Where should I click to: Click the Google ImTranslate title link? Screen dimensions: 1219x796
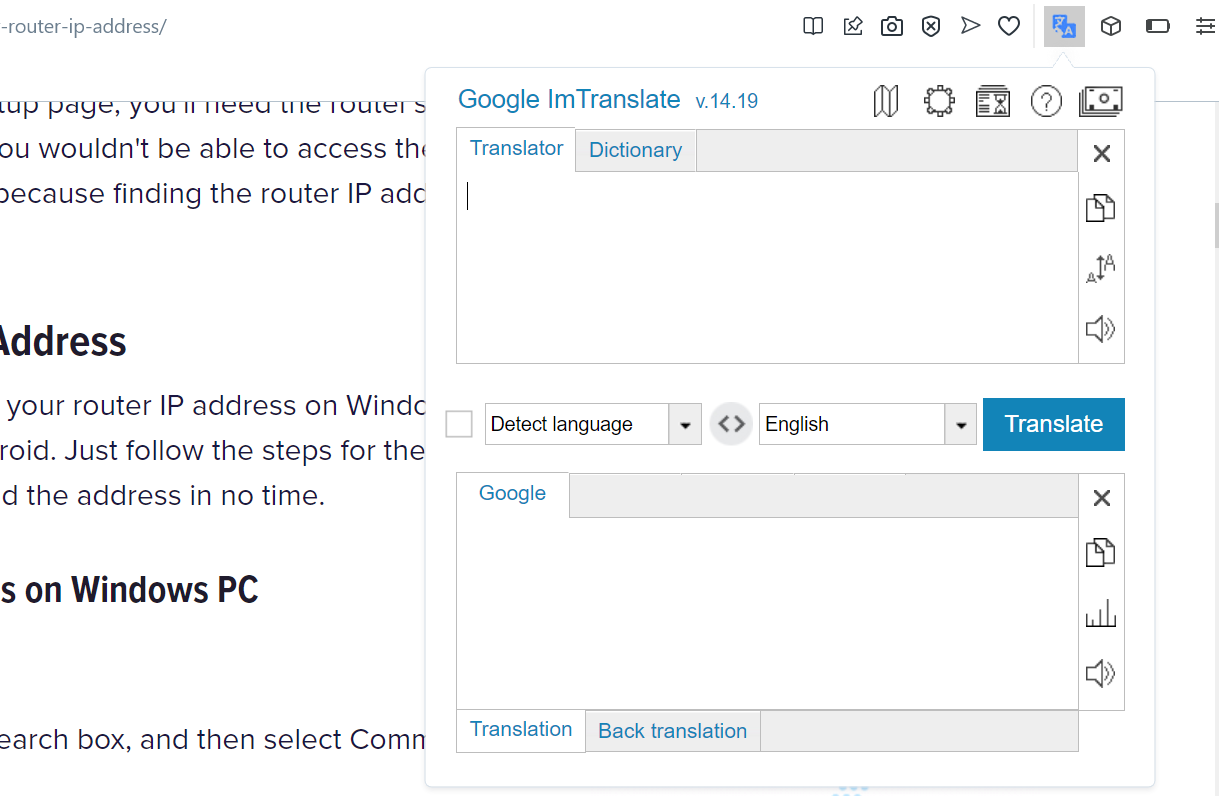point(569,99)
